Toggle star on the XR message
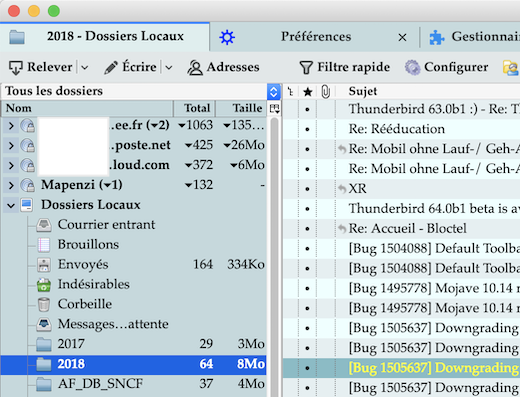This screenshot has height=397, width=520. 308,189
